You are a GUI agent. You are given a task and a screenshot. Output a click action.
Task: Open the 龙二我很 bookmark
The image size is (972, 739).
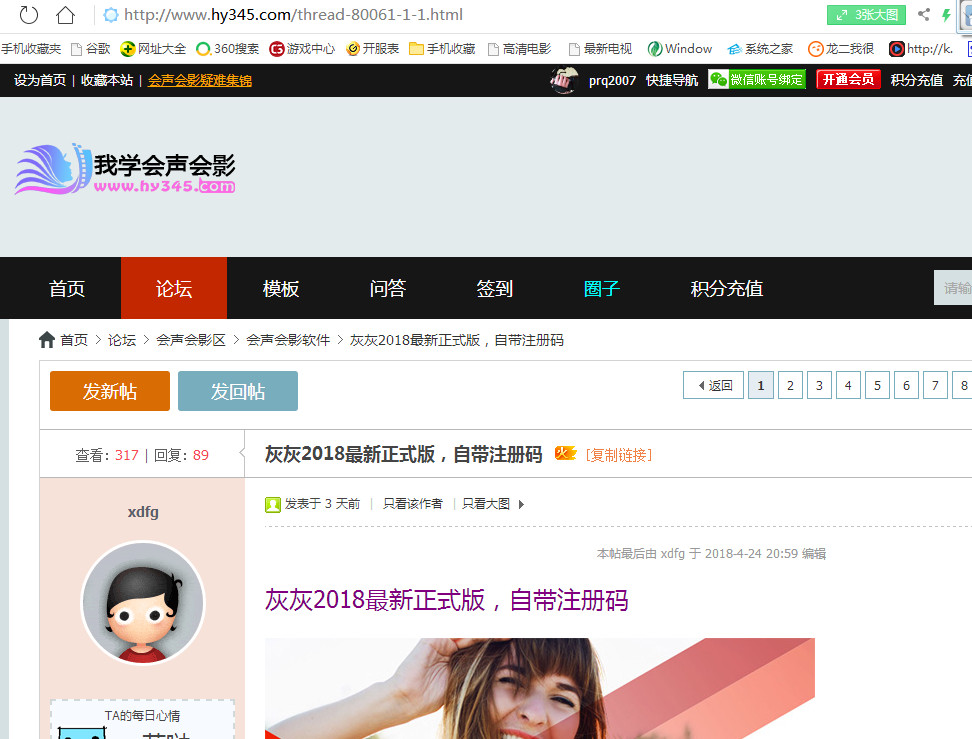click(841, 49)
